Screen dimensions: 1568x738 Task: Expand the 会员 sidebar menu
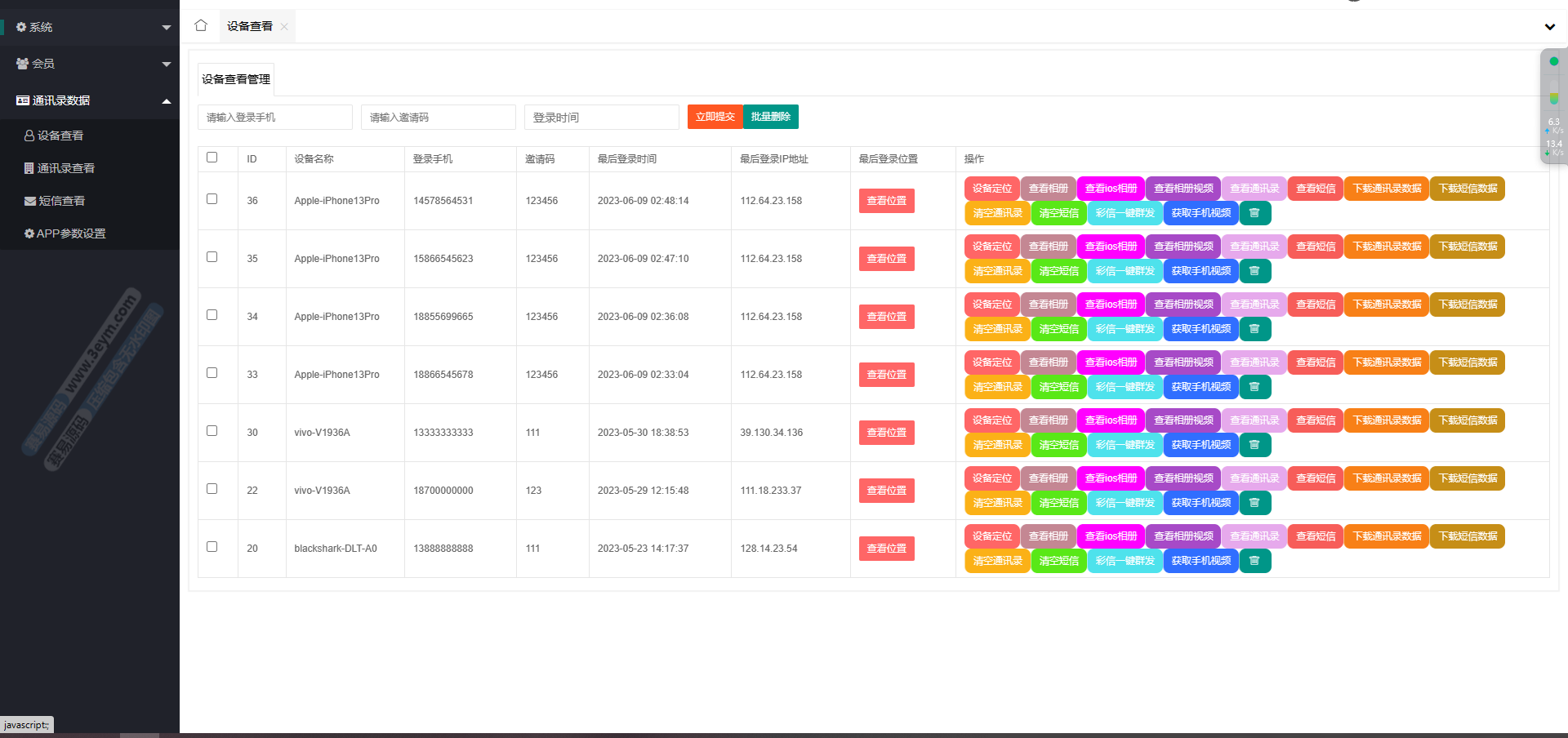coord(90,64)
